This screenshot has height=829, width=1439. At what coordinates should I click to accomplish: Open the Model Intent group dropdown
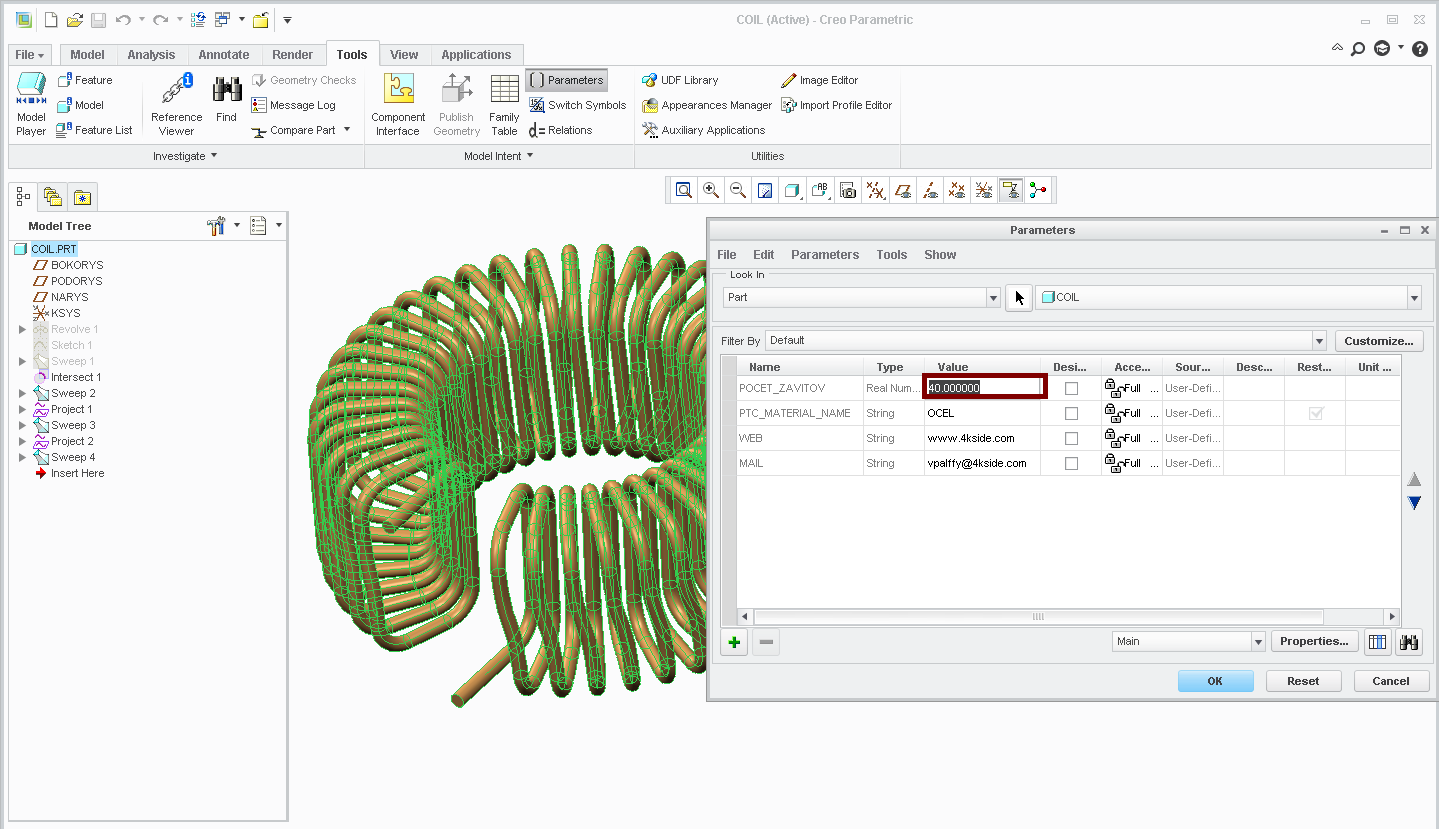point(499,156)
